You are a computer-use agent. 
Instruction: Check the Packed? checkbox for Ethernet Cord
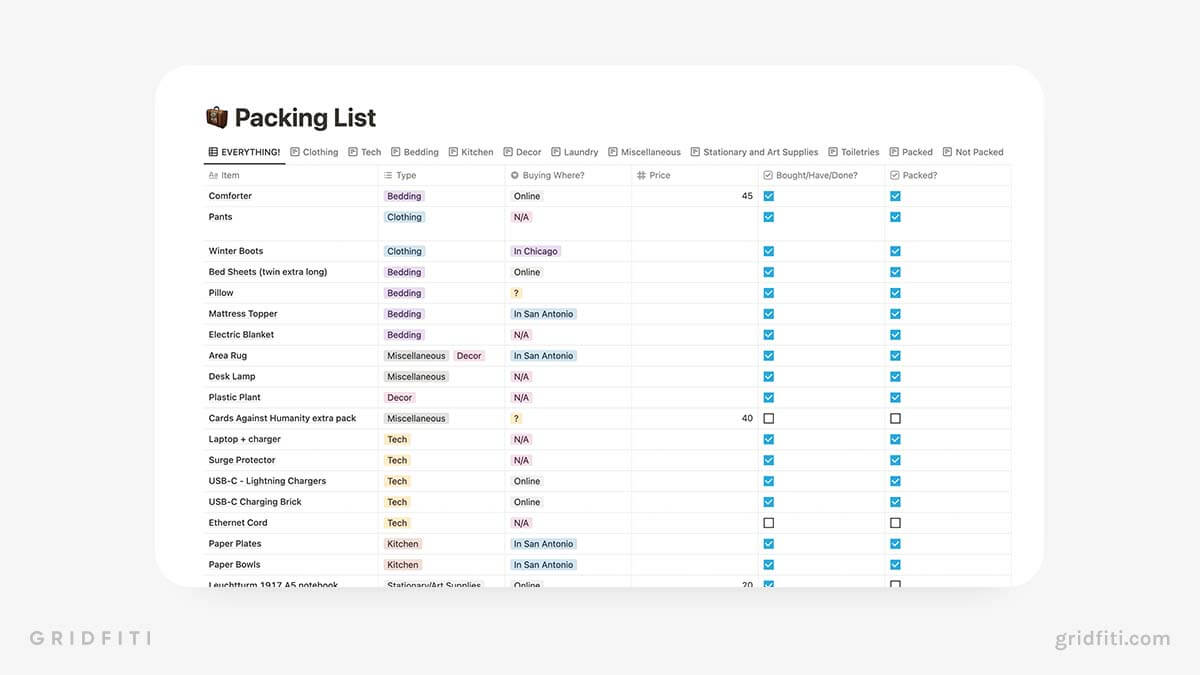(x=895, y=522)
